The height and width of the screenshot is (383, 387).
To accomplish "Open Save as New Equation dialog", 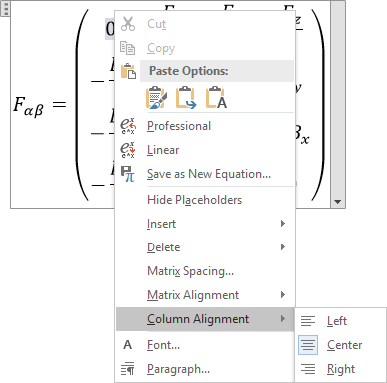I will [205, 174].
